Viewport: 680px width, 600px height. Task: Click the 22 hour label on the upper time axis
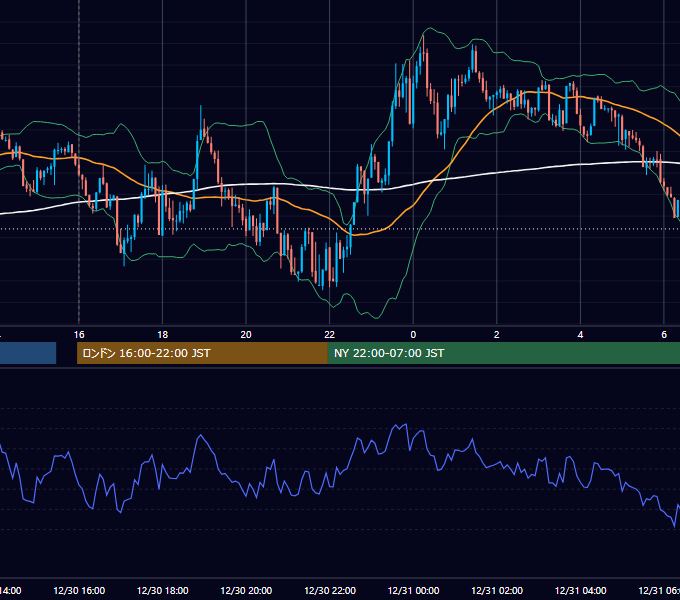click(x=330, y=335)
